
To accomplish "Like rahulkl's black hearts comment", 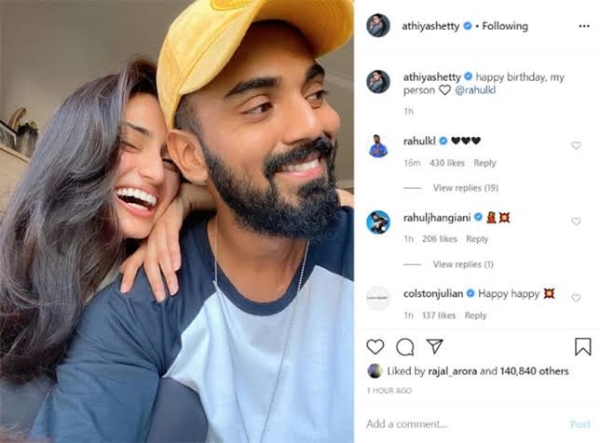I will [576, 145].
